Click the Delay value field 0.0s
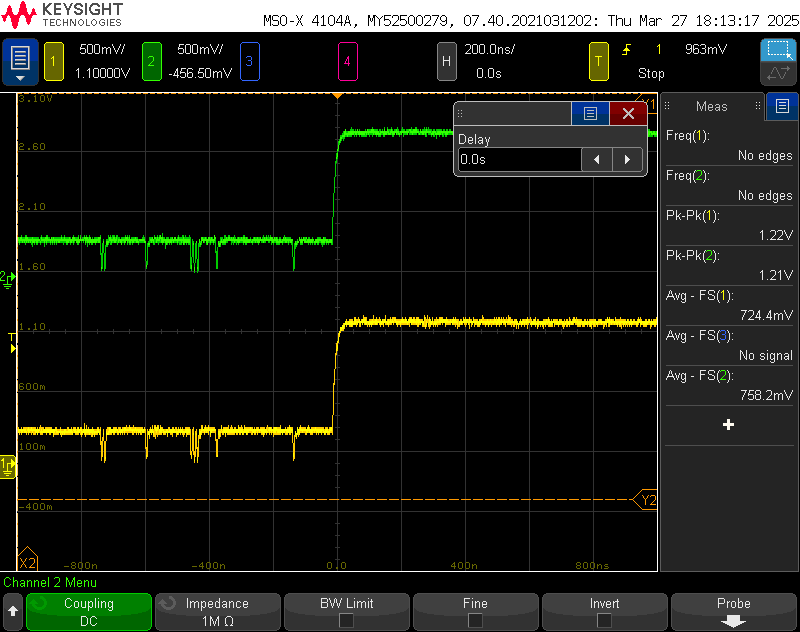The height and width of the screenshot is (632, 800). (519, 160)
